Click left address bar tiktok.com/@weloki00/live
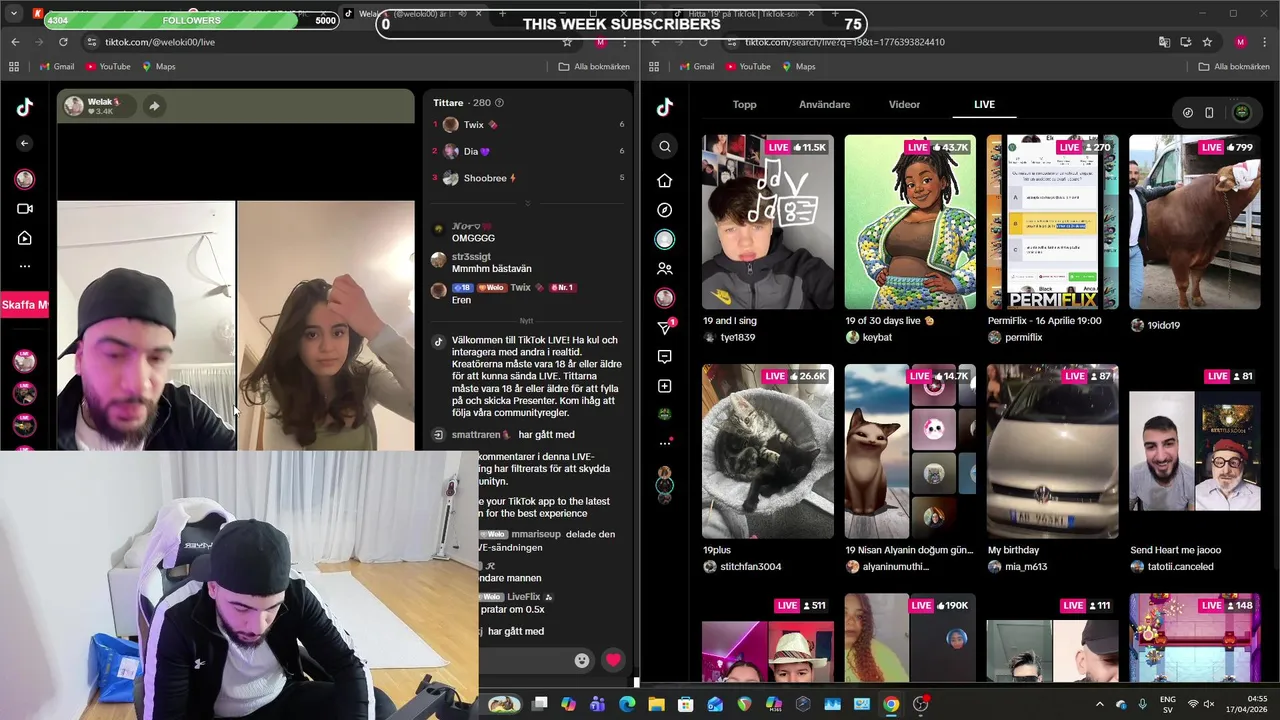 [x=160, y=42]
